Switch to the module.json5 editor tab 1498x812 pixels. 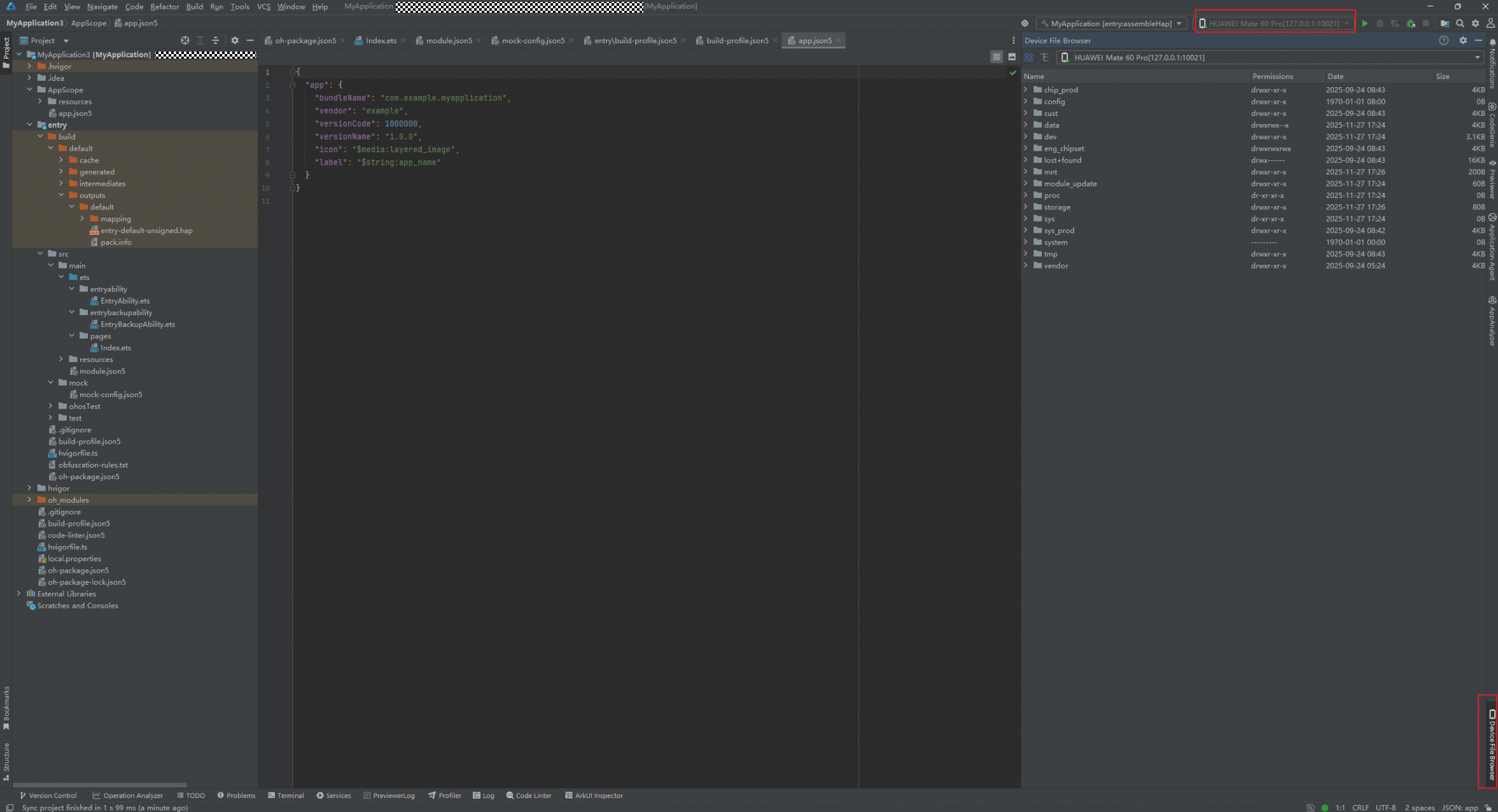tap(448, 40)
